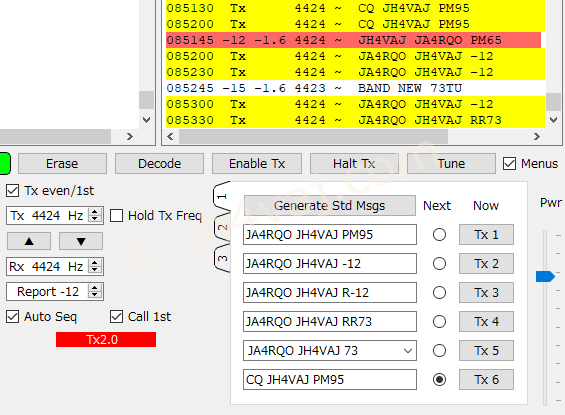Switch to tab 2 of message panel
Screen dimensions: 565x415
pyautogui.click(x=222, y=227)
